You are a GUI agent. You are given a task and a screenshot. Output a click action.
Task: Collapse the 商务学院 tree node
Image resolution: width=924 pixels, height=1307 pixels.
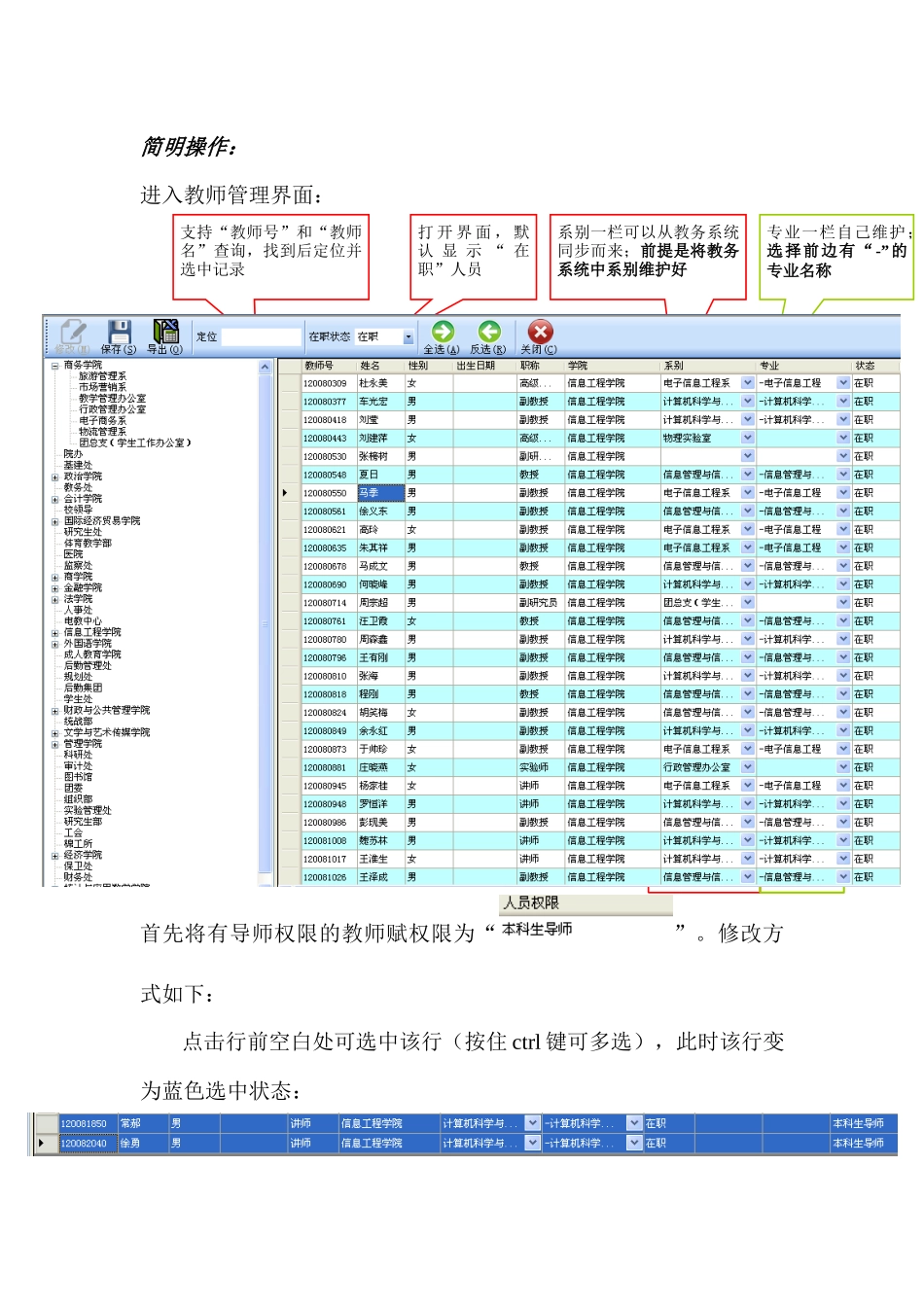tap(55, 366)
